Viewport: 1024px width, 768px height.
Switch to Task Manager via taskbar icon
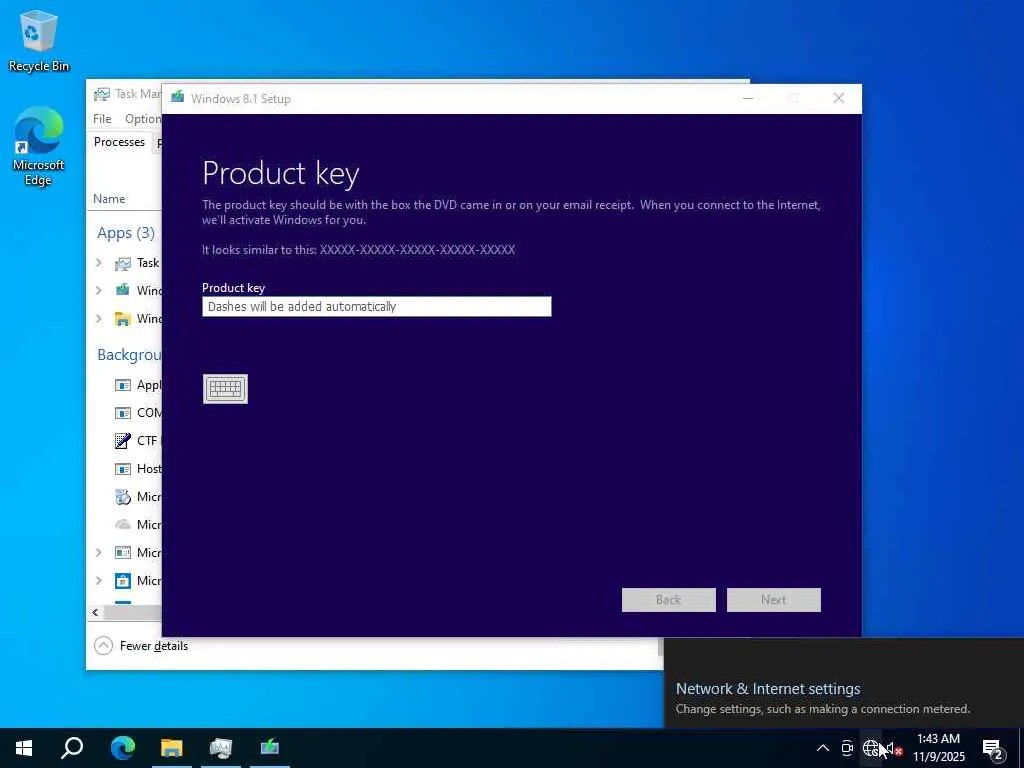tap(221, 748)
